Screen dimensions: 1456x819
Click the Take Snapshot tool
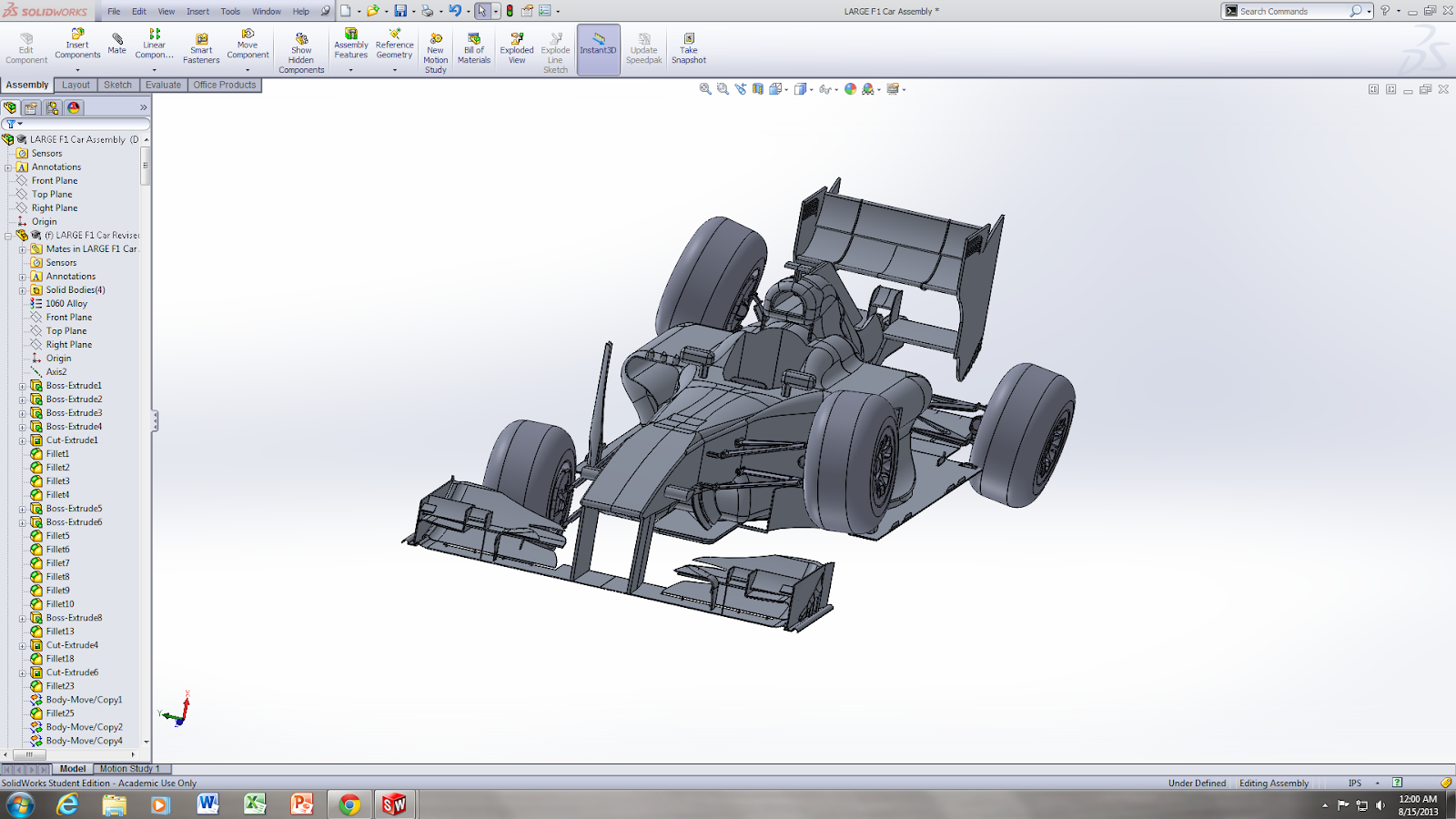click(688, 45)
